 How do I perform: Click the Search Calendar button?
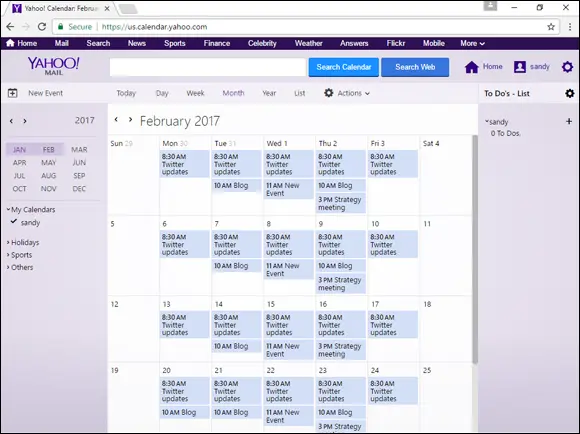pos(344,67)
